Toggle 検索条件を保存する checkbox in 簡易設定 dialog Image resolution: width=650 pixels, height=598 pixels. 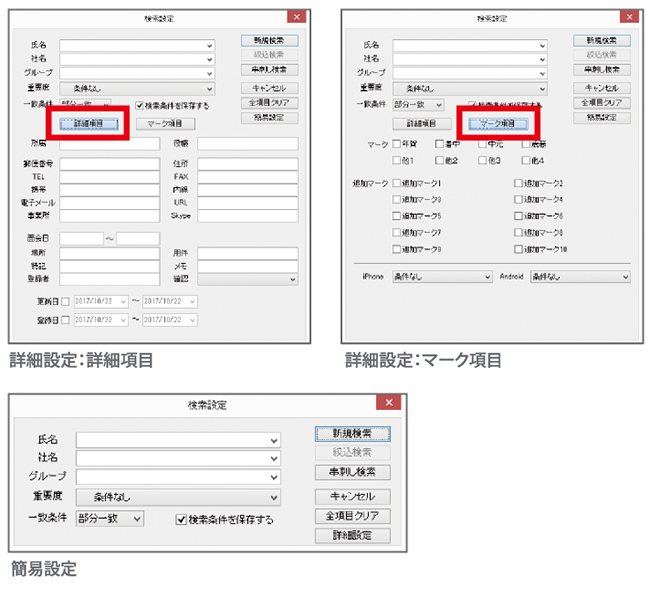click(181, 519)
